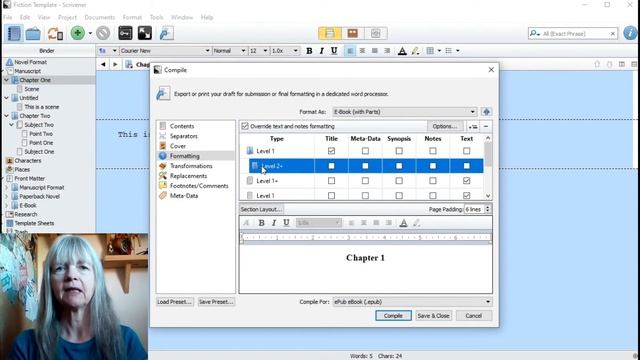The image size is (640, 360).
Task: Open Courier New font dropdown
Action: 165,51
